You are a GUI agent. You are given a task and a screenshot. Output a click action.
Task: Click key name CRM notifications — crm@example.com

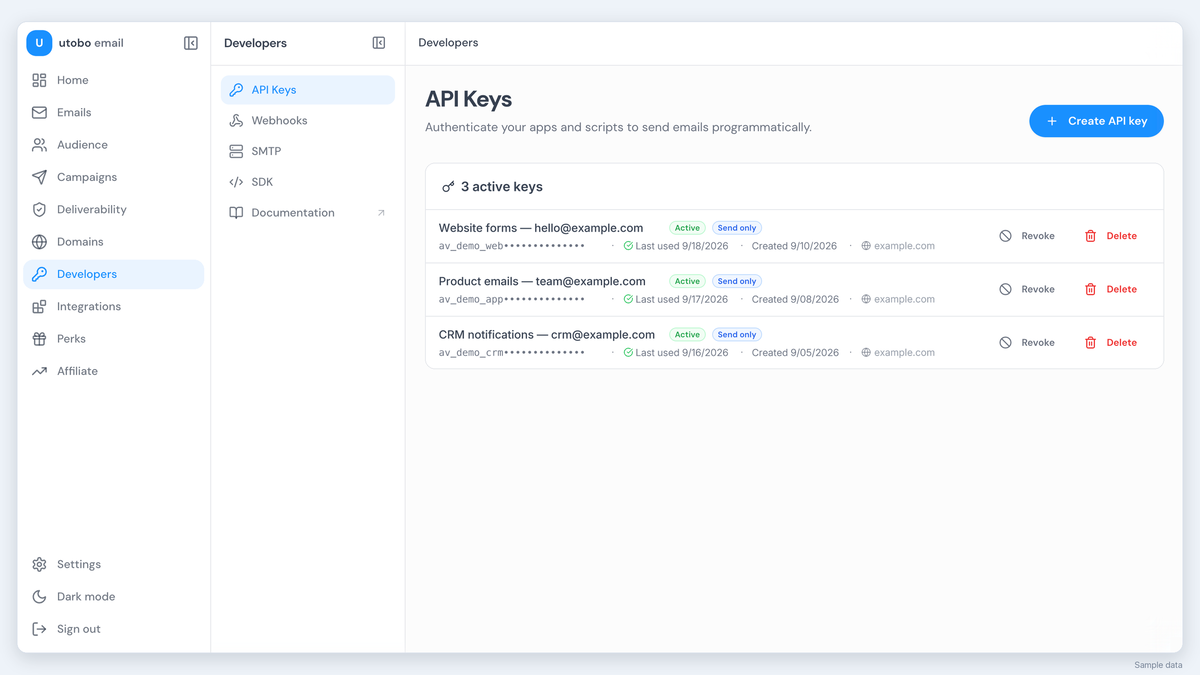(547, 334)
